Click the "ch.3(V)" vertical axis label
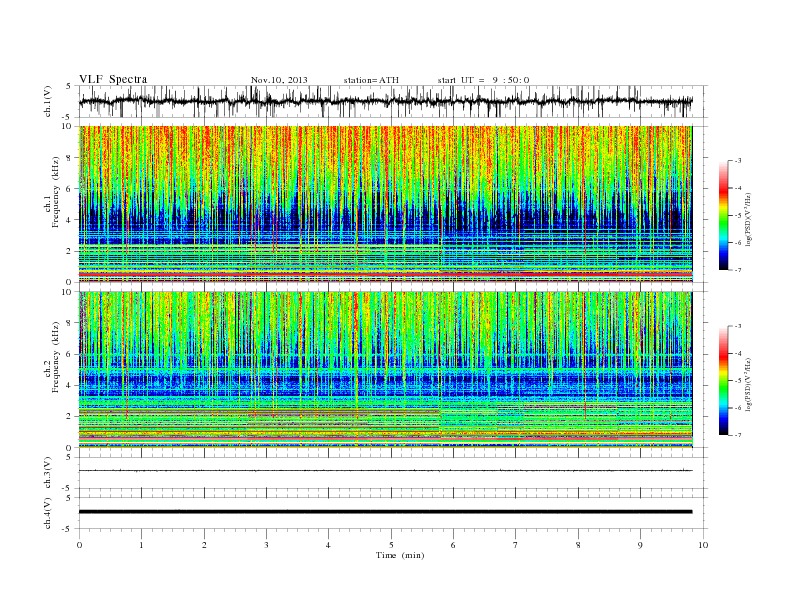 (48, 473)
